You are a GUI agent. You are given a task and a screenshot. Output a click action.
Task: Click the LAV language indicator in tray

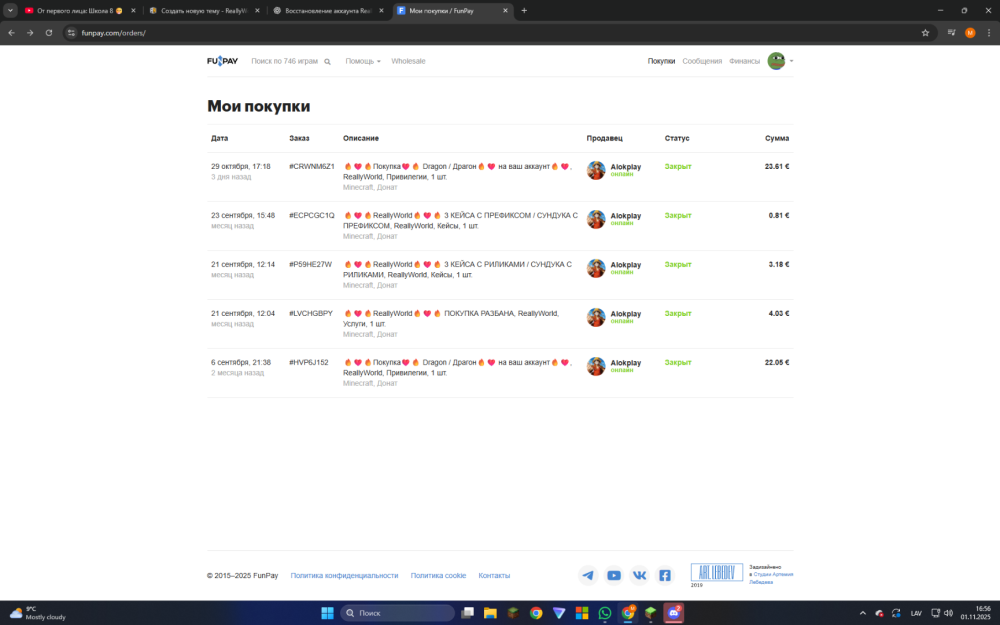coord(916,614)
